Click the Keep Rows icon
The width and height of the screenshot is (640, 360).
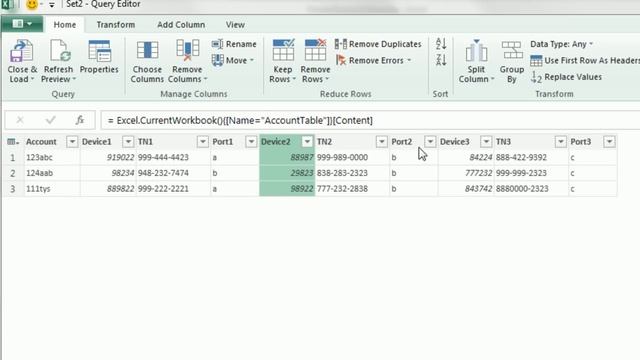point(283,50)
